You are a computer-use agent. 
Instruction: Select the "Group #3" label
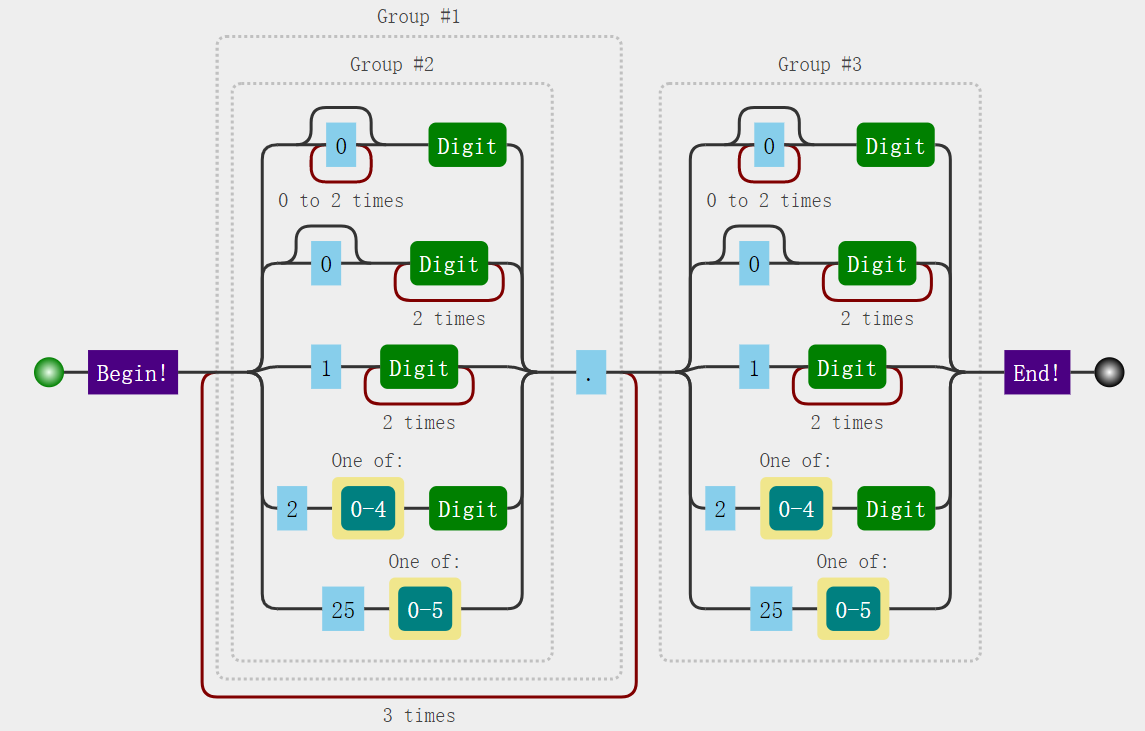[x=820, y=65]
